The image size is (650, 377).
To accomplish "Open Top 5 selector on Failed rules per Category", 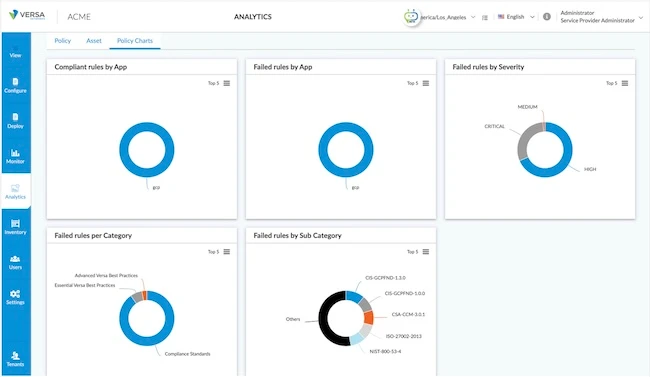I will (x=213, y=252).
